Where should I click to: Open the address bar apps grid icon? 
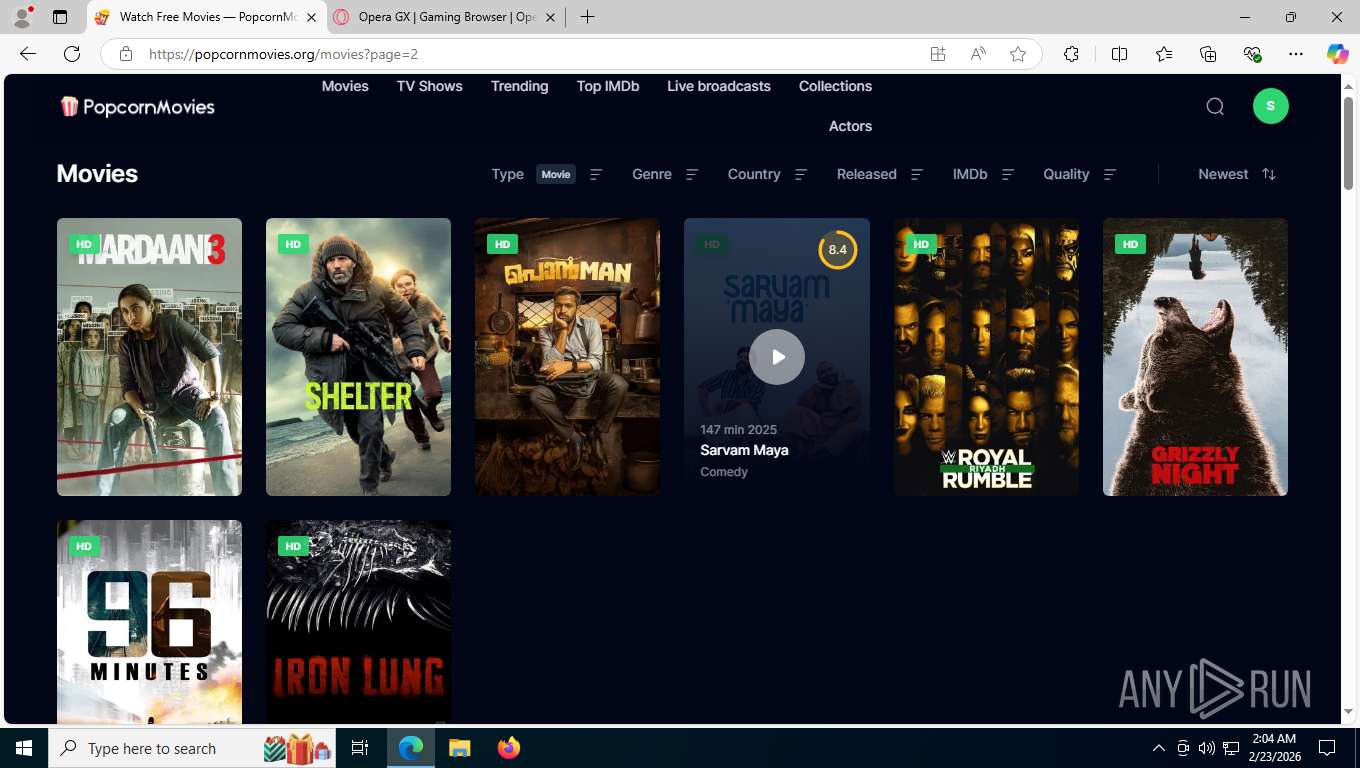tap(938, 54)
